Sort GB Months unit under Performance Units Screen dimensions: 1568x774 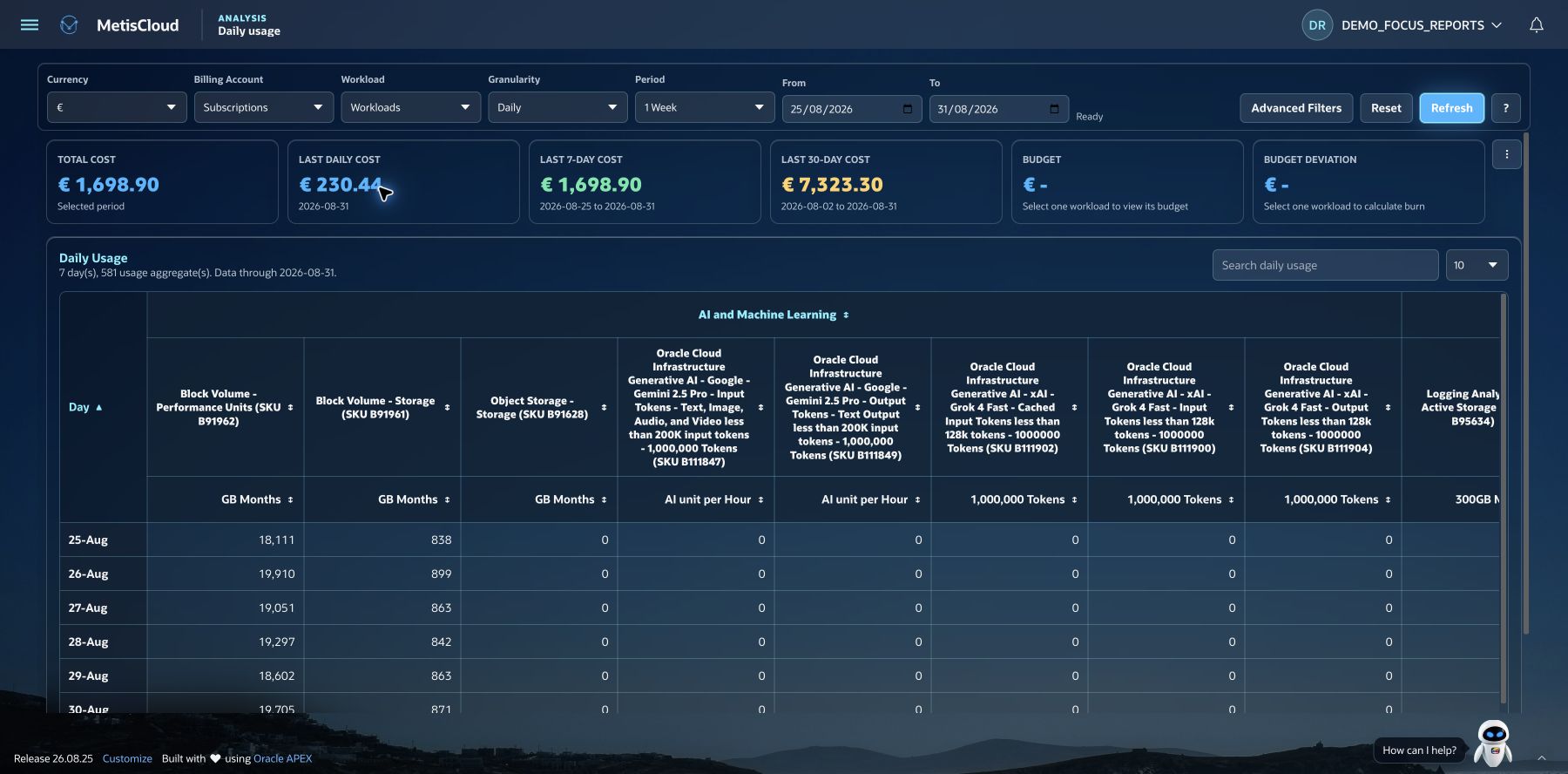pos(290,499)
